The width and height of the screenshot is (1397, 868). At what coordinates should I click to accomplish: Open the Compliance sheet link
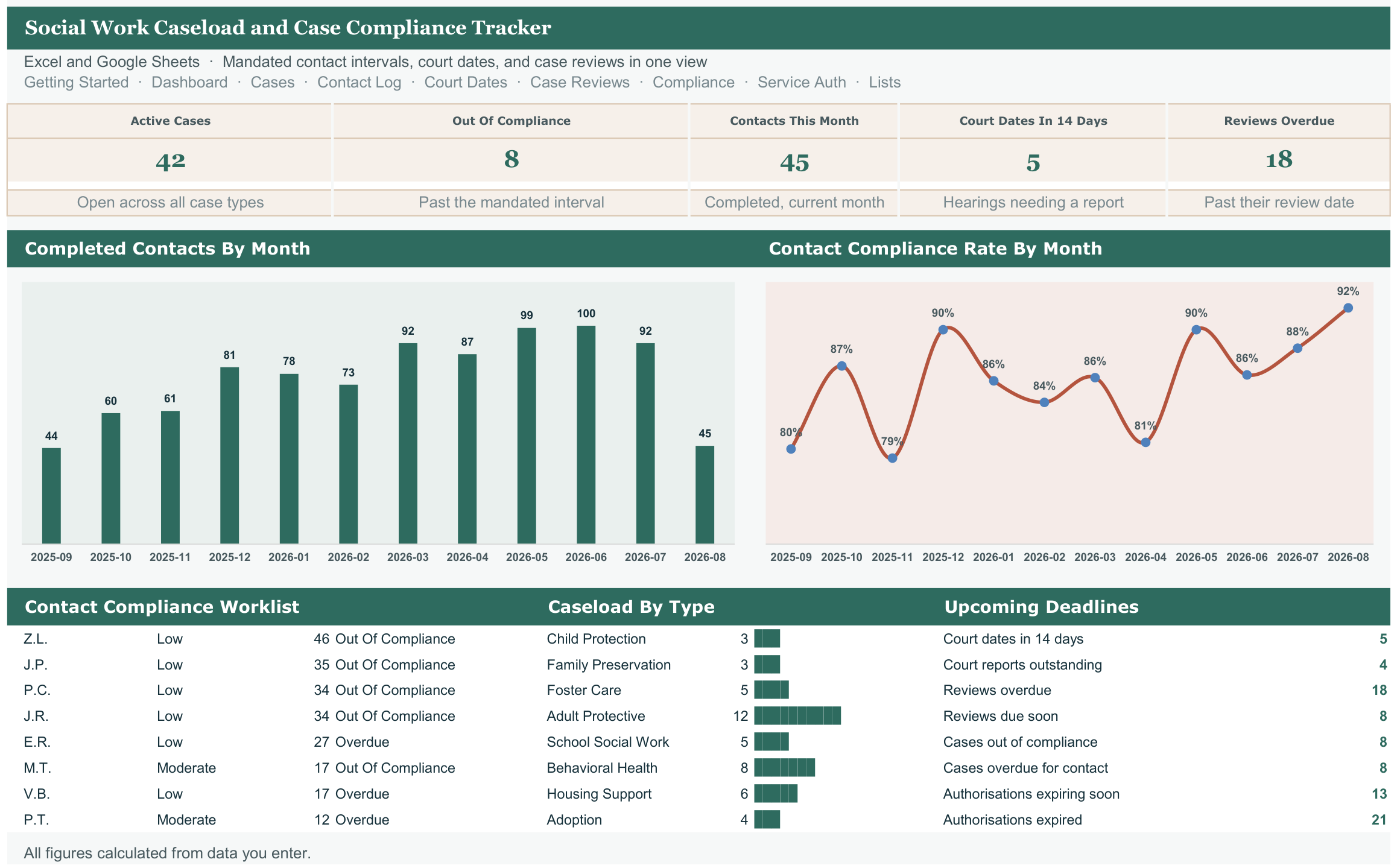(694, 82)
